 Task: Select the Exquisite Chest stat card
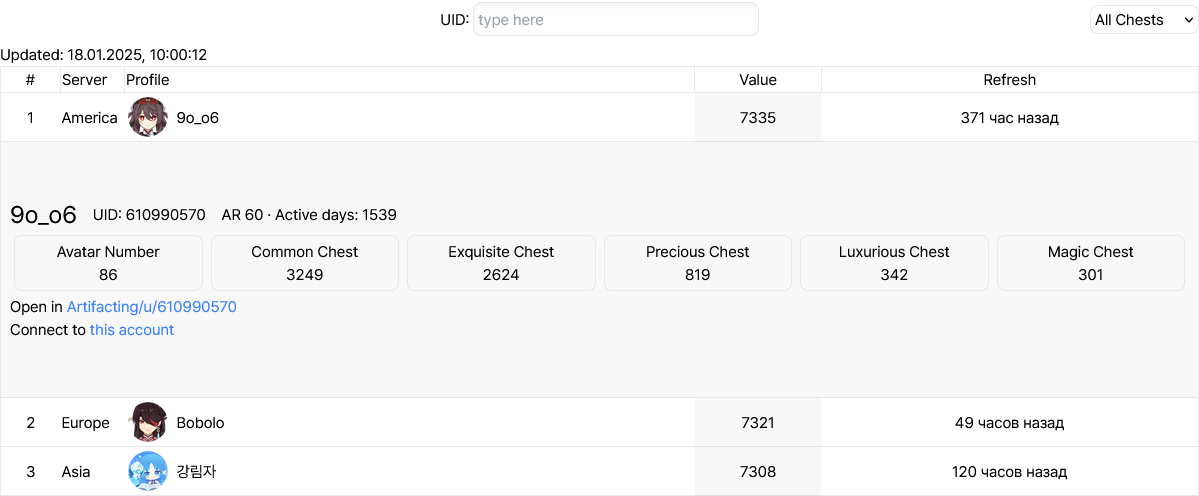tap(501, 263)
